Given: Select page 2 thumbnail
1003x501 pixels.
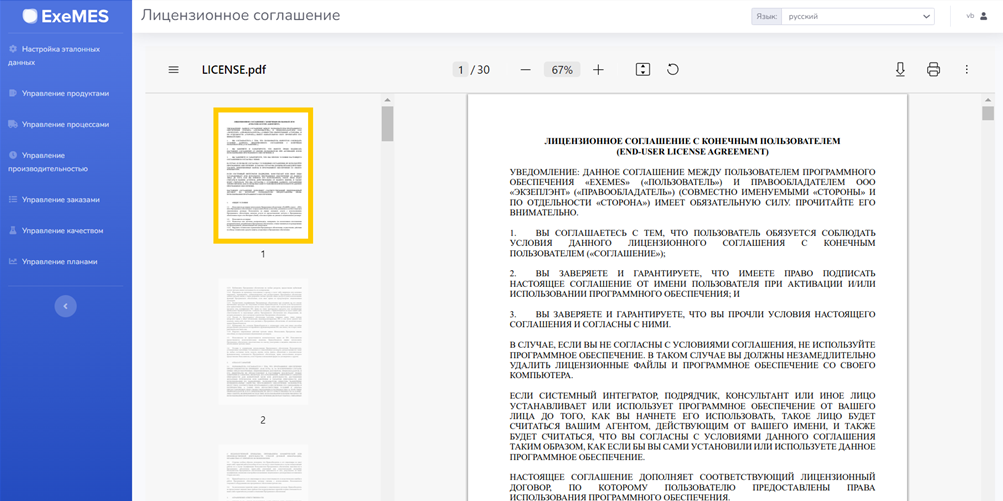Looking at the screenshot, I should tap(263, 342).
